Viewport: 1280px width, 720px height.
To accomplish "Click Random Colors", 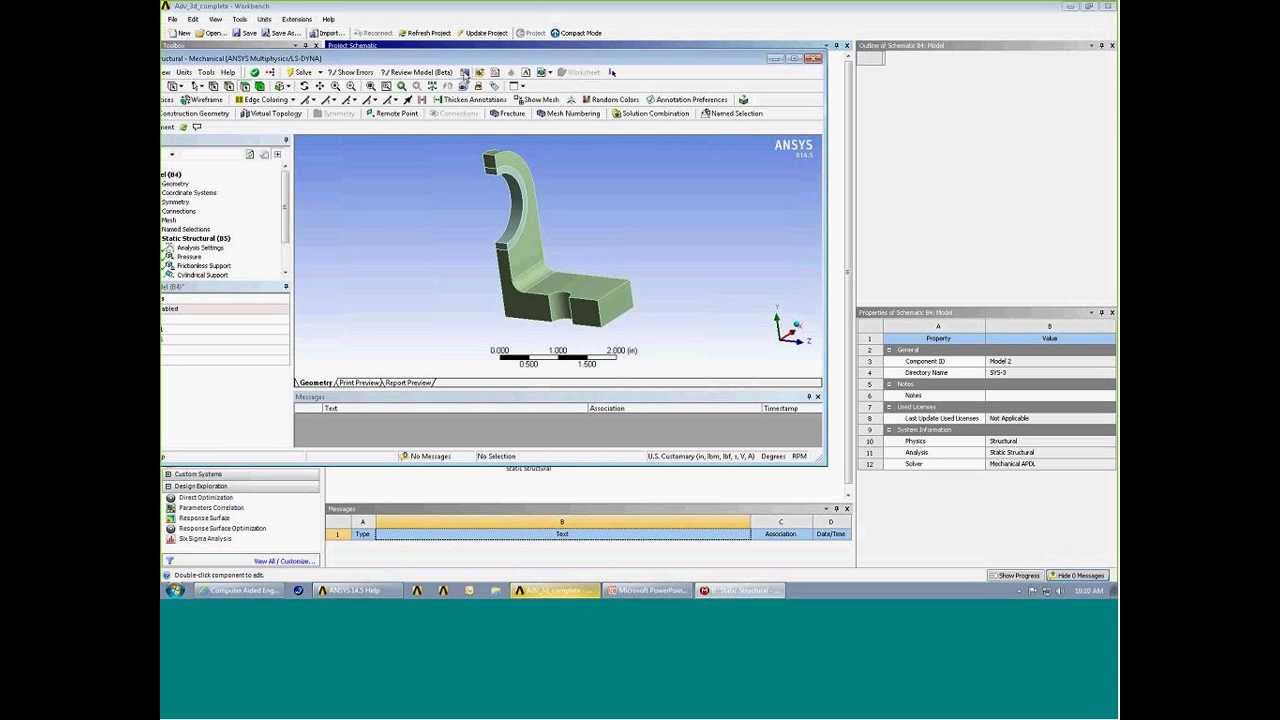I will (x=609, y=100).
